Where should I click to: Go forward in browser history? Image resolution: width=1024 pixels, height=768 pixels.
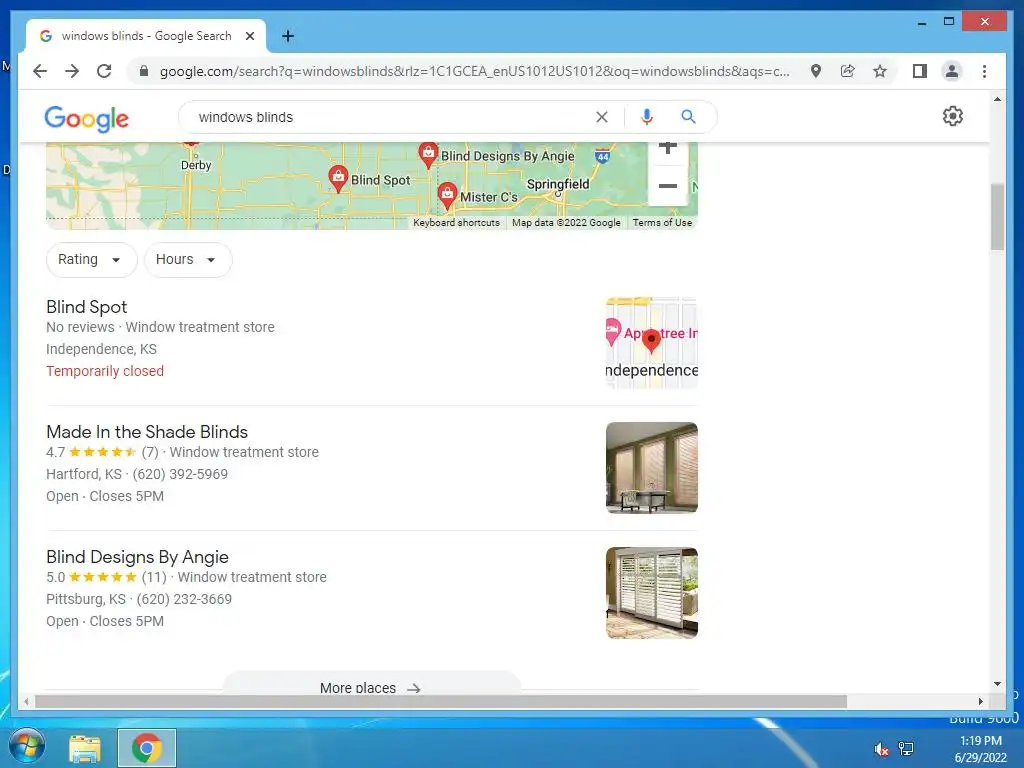pyautogui.click(x=72, y=71)
